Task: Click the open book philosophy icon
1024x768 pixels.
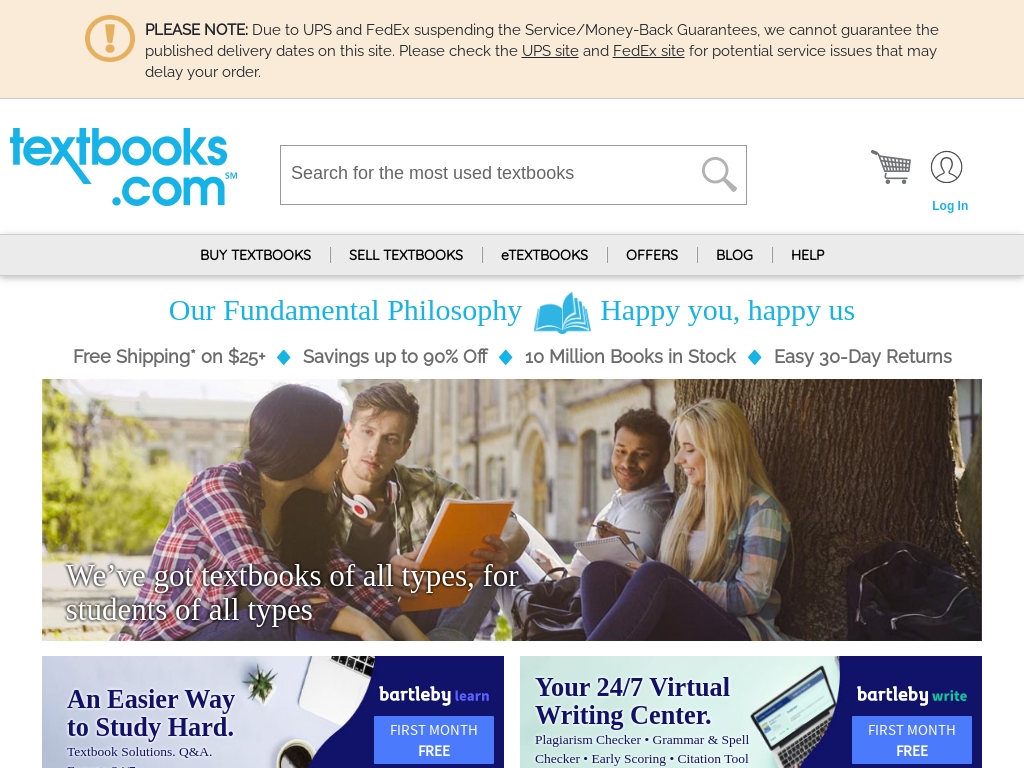Action: tap(562, 313)
